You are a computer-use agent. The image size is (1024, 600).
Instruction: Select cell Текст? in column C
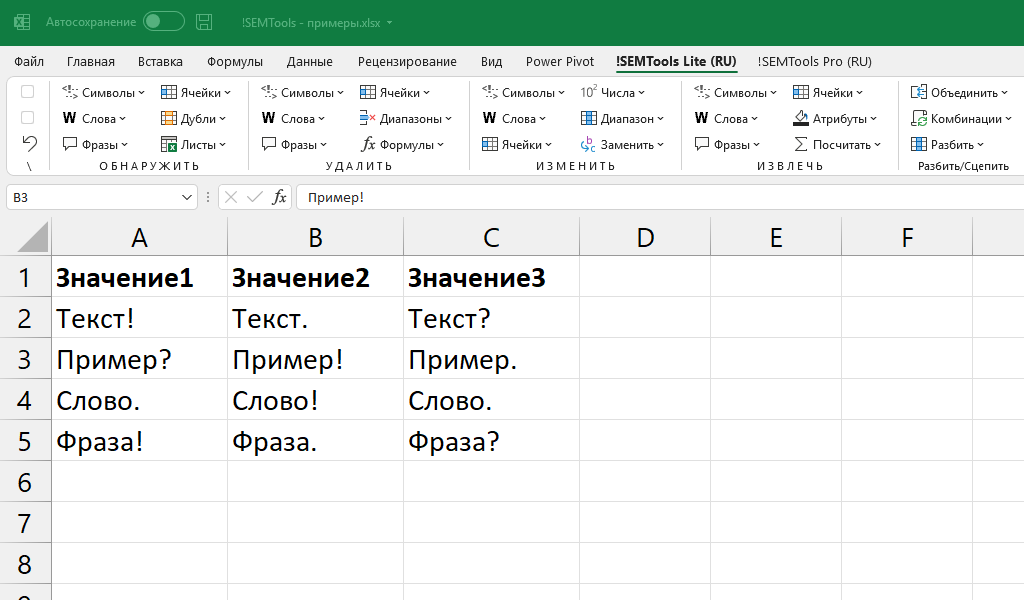491,319
